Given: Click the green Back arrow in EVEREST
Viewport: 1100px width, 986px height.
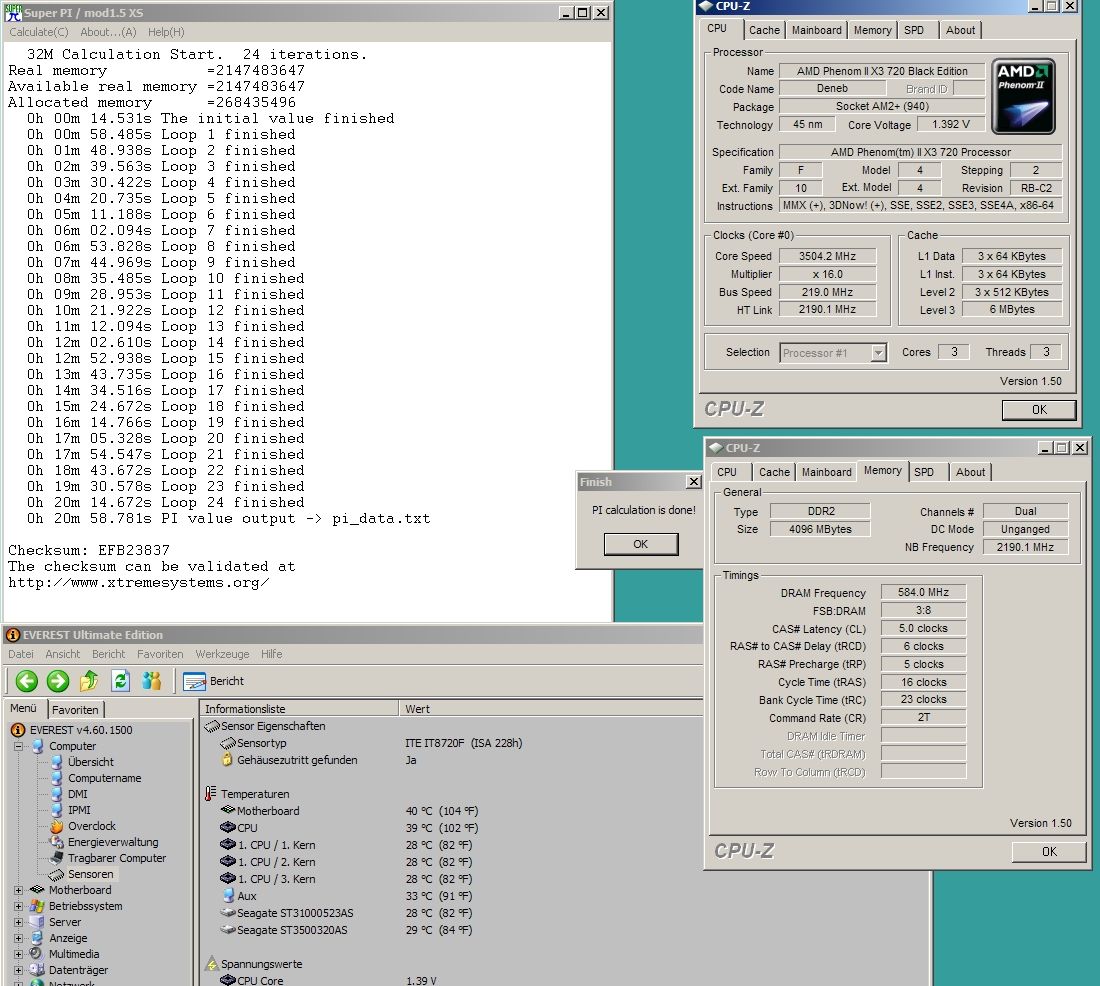Looking at the screenshot, I should (26, 681).
